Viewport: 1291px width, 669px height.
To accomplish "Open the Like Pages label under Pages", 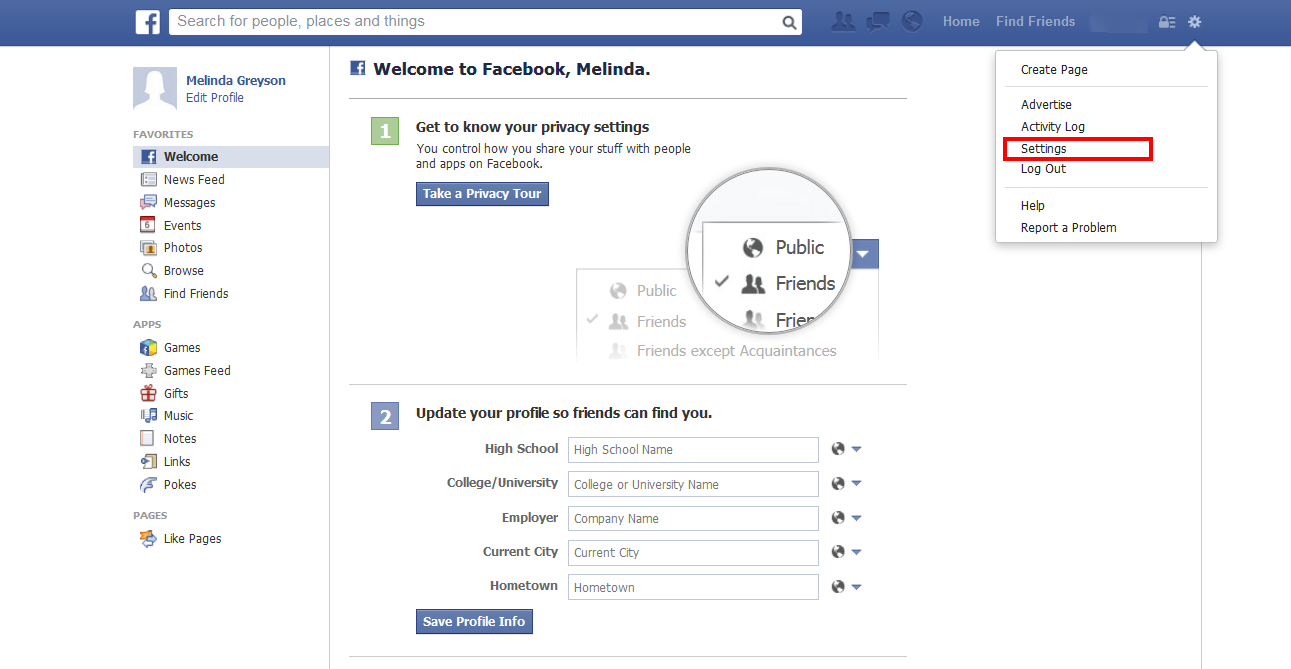I will pyautogui.click(x=193, y=539).
